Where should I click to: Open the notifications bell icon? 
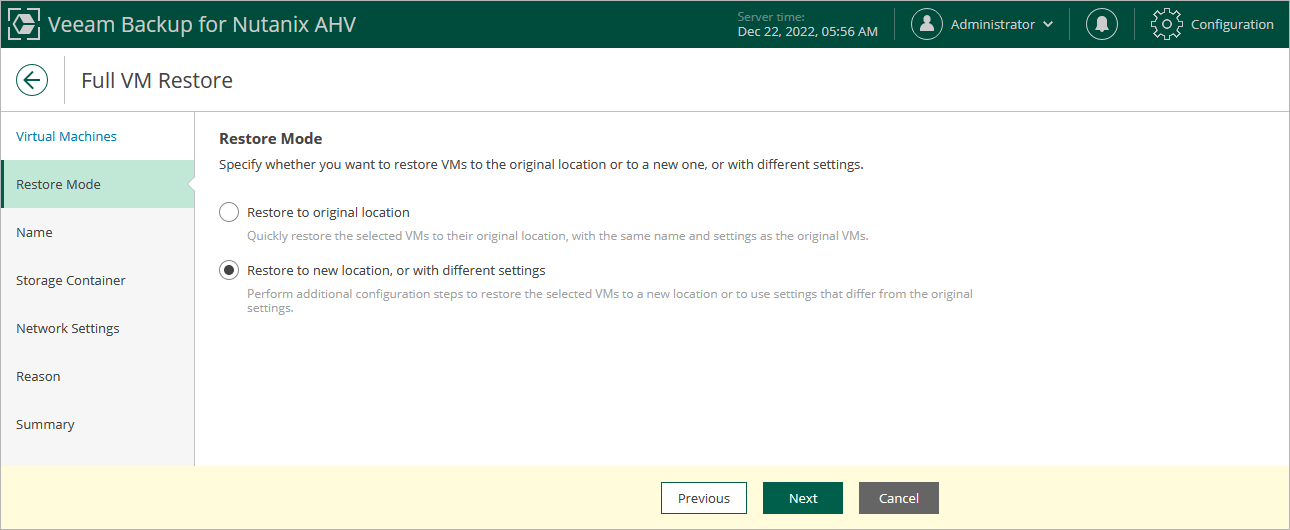pos(1102,24)
